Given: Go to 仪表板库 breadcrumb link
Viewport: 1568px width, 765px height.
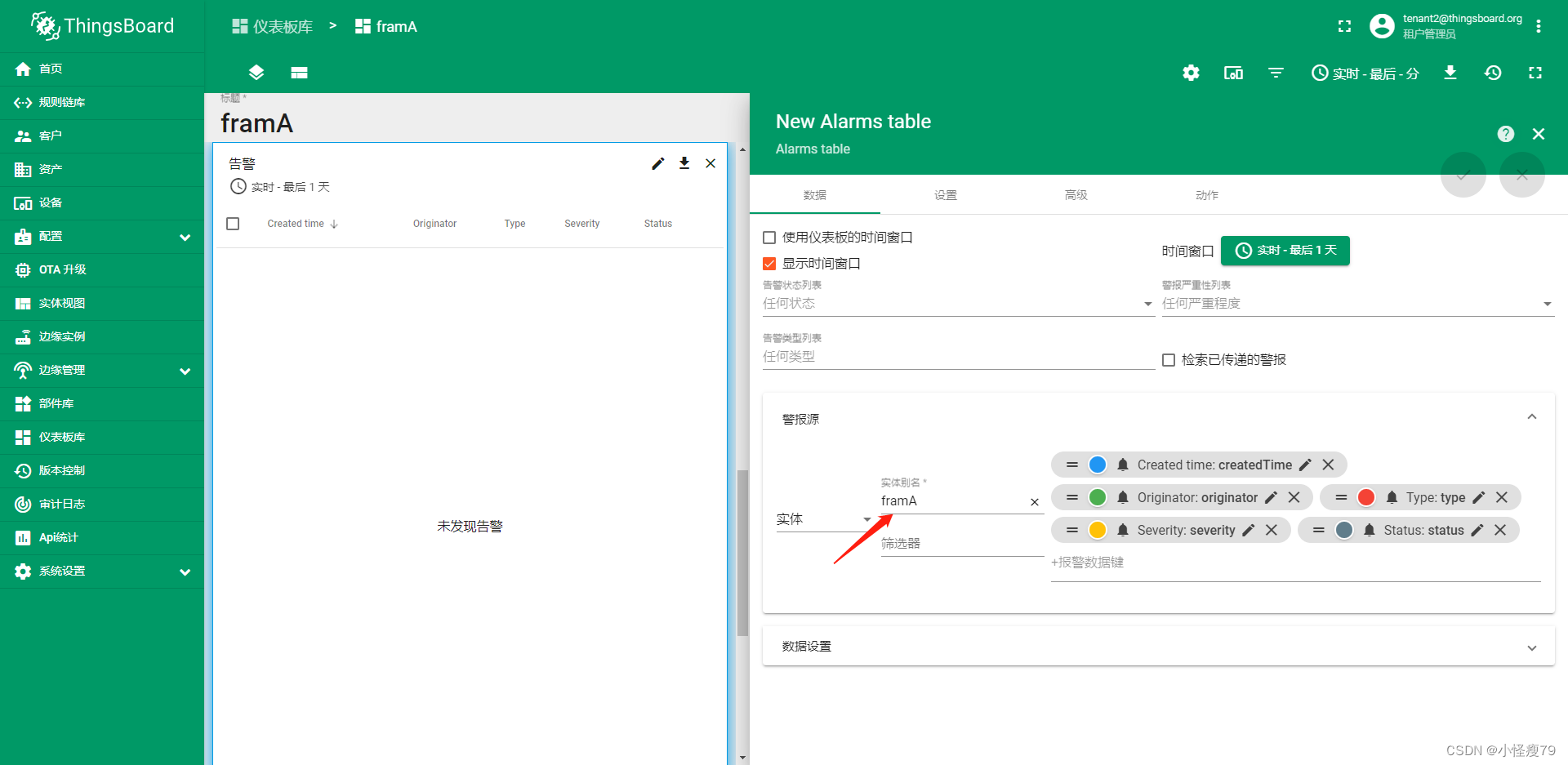Looking at the screenshot, I should point(273,26).
